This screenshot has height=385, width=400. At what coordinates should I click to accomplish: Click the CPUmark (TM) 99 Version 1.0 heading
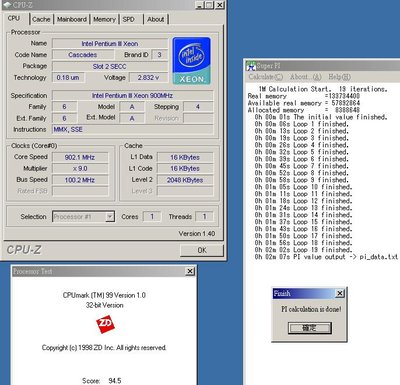(x=104, y=295)
